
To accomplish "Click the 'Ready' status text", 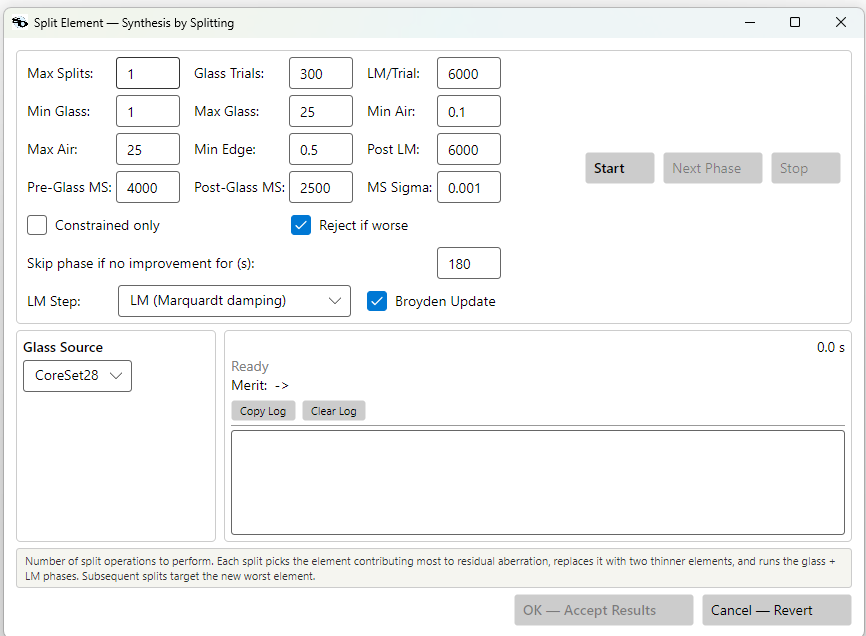I will pyautogui.click(x=250, y=367).
